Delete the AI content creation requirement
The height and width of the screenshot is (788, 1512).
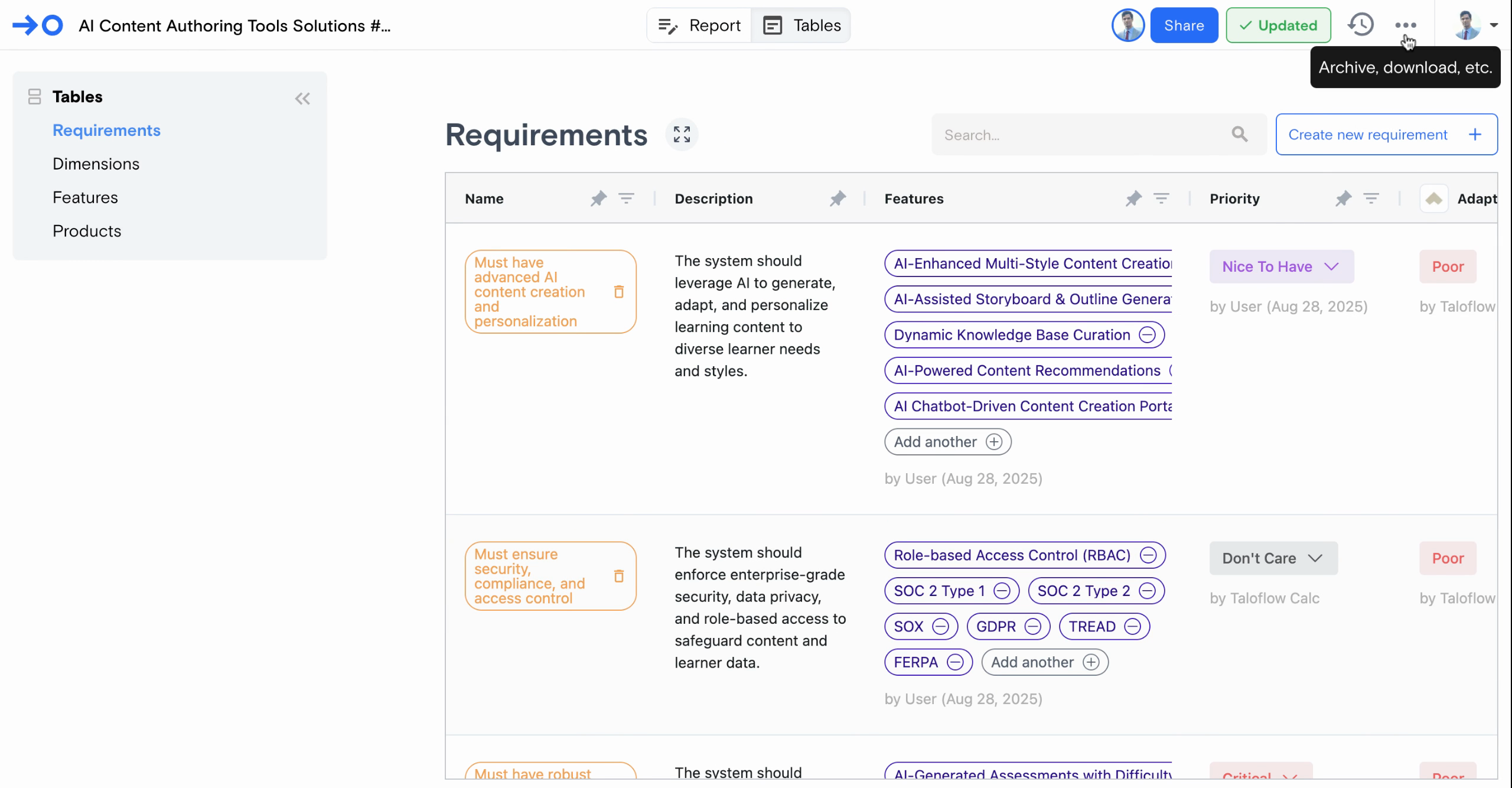click(618, 292)
